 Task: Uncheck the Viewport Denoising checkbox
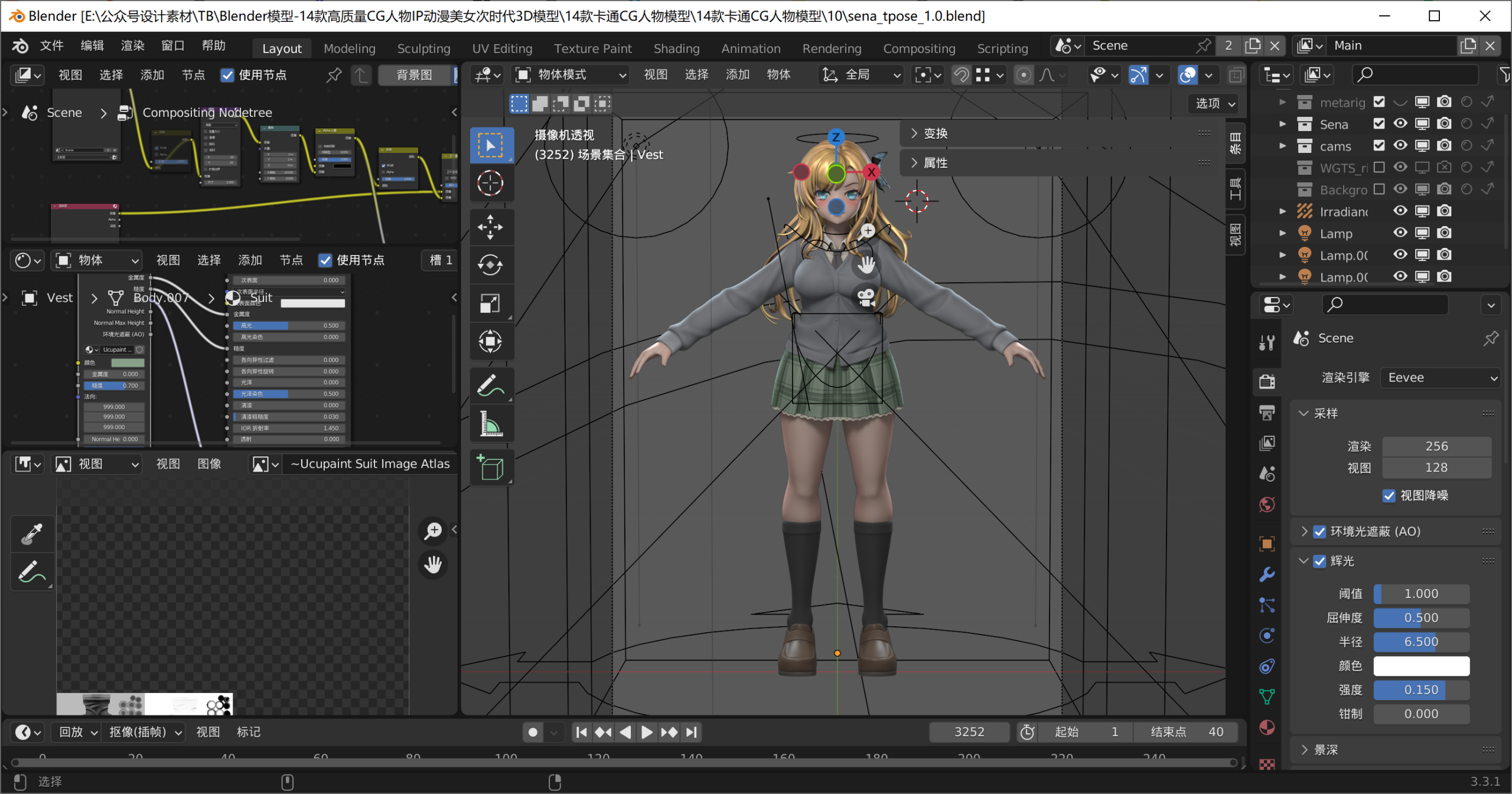point(1389,495)
